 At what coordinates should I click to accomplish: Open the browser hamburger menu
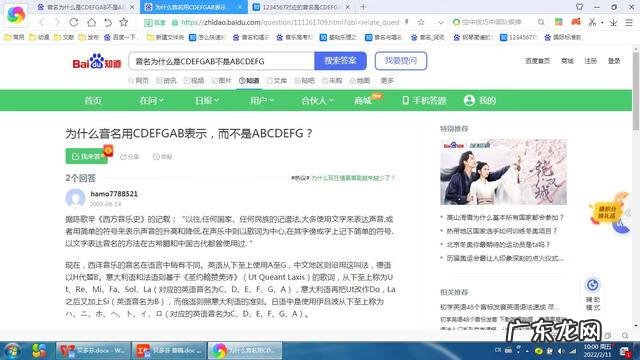point(629,22)
